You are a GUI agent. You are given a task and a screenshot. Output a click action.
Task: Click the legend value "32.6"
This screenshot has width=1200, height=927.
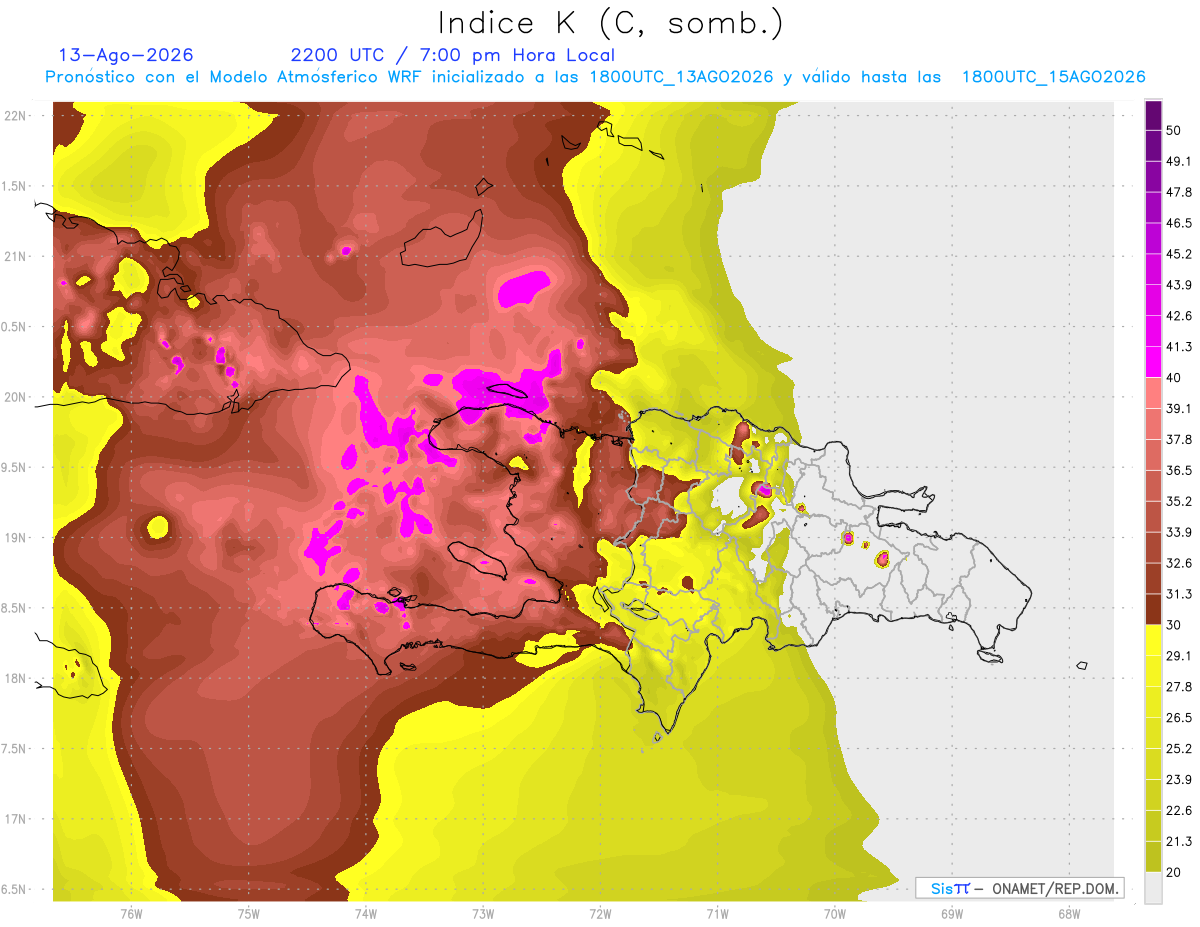coord(1179,564)
